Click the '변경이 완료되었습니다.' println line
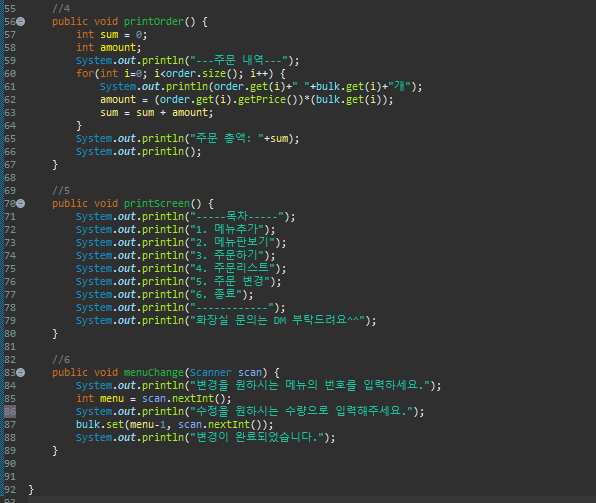 206,437
